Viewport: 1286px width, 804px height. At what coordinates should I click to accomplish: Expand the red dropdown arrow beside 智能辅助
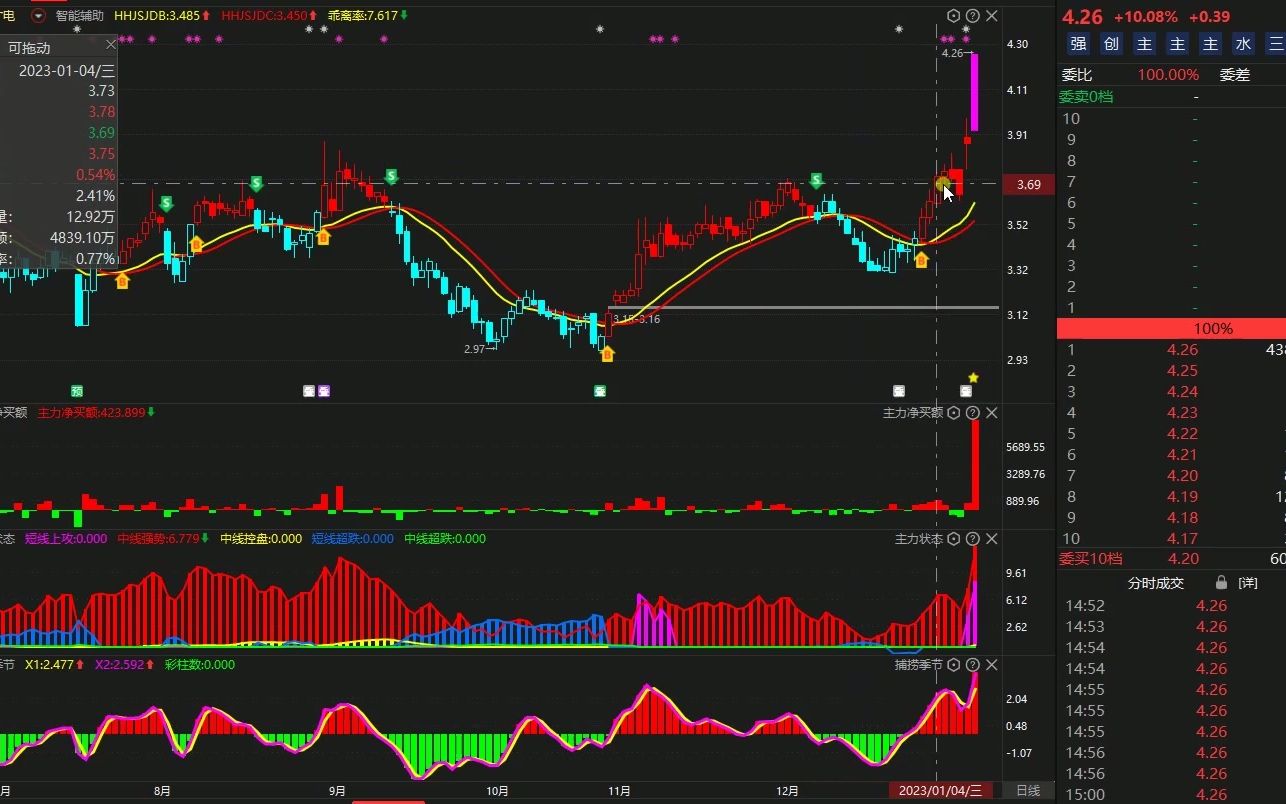pyautogui.click(x=38, y=16)
